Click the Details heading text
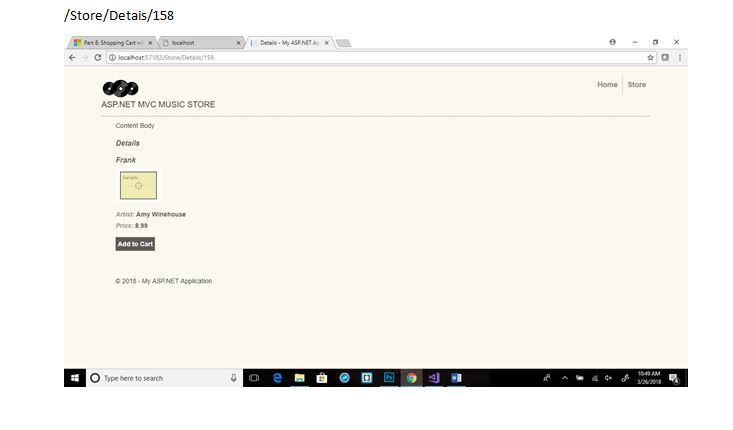 click(x=128, y=143)
